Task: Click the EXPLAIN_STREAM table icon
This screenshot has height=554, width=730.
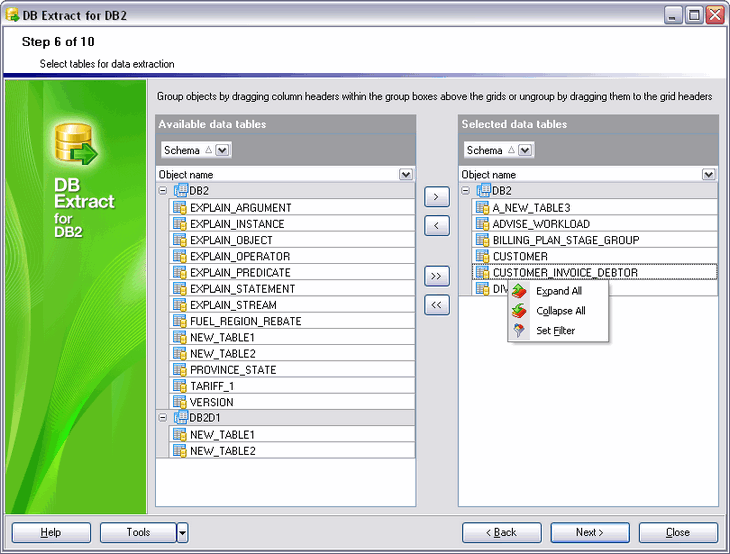Action: click(180, 305)
